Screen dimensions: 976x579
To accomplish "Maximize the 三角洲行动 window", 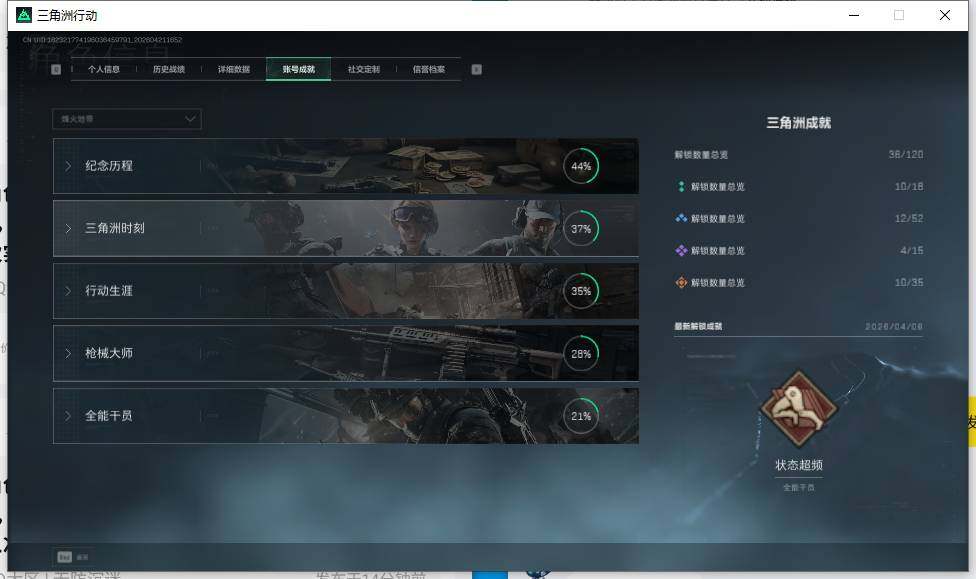I will point(899,15).
